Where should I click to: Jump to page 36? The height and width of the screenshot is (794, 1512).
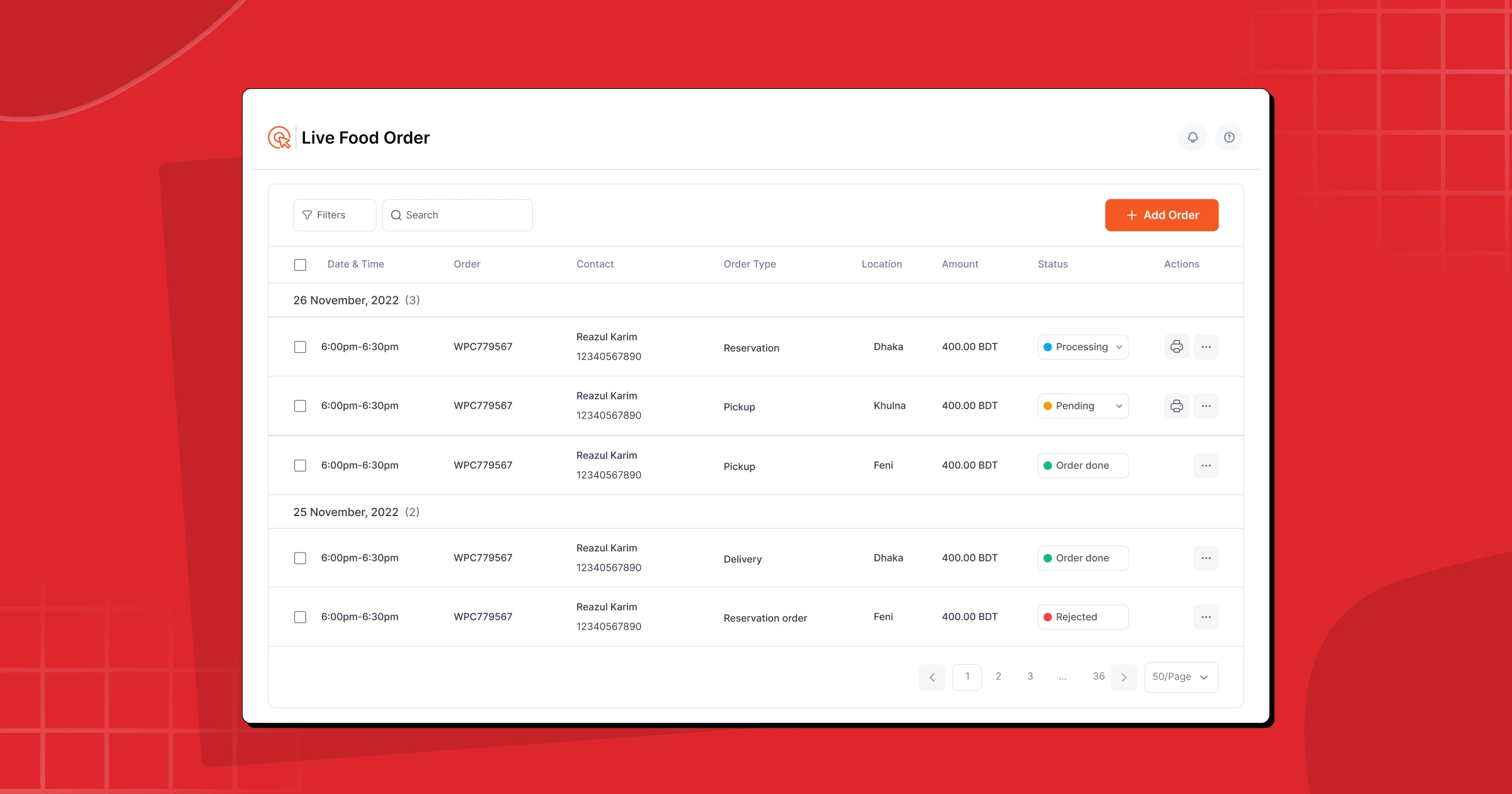pyautogui.click(x=1098, y=676)
